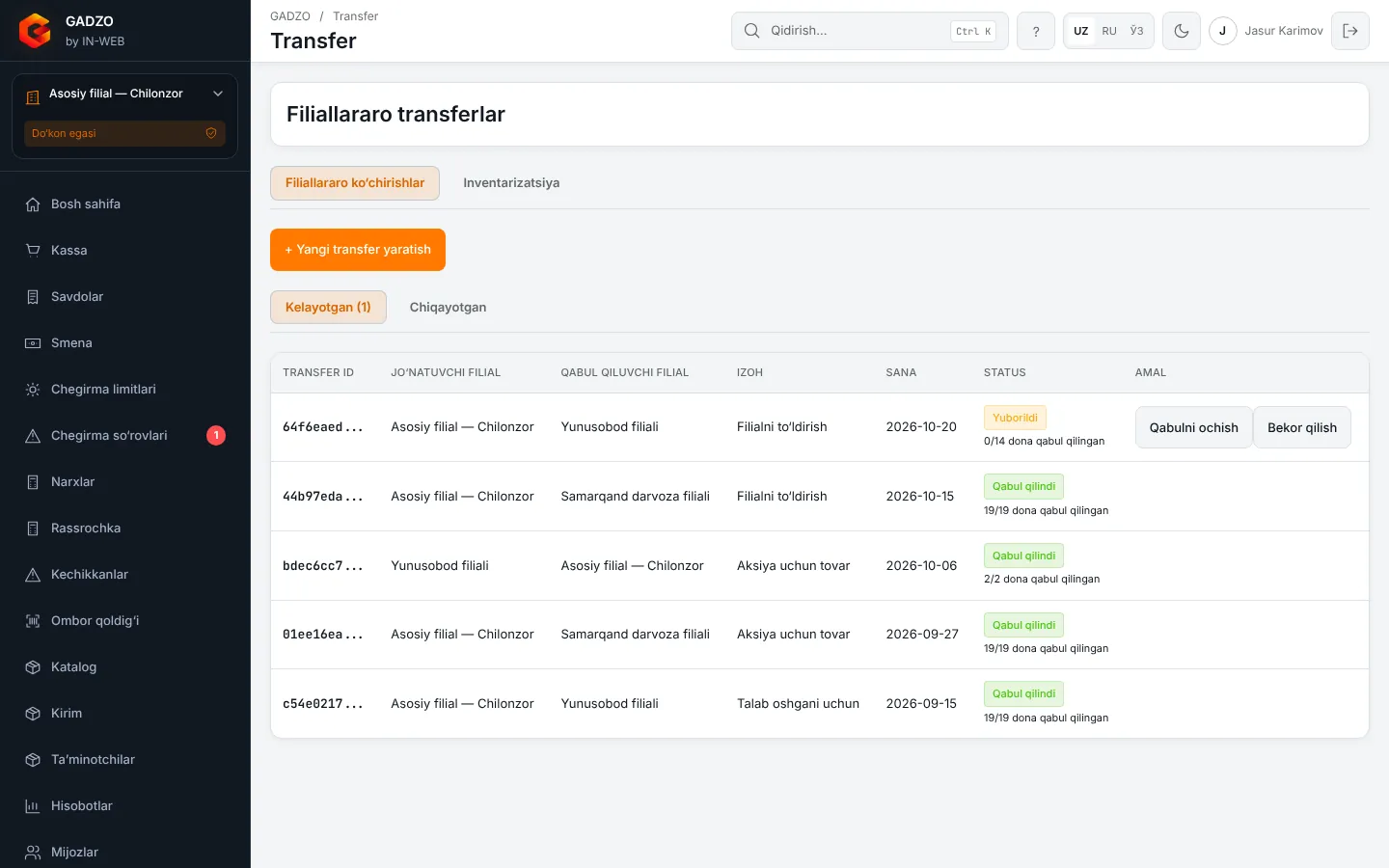Click the Qabulni ochish button
The height and width of the screenshot is (868, 1389).
1194,427
